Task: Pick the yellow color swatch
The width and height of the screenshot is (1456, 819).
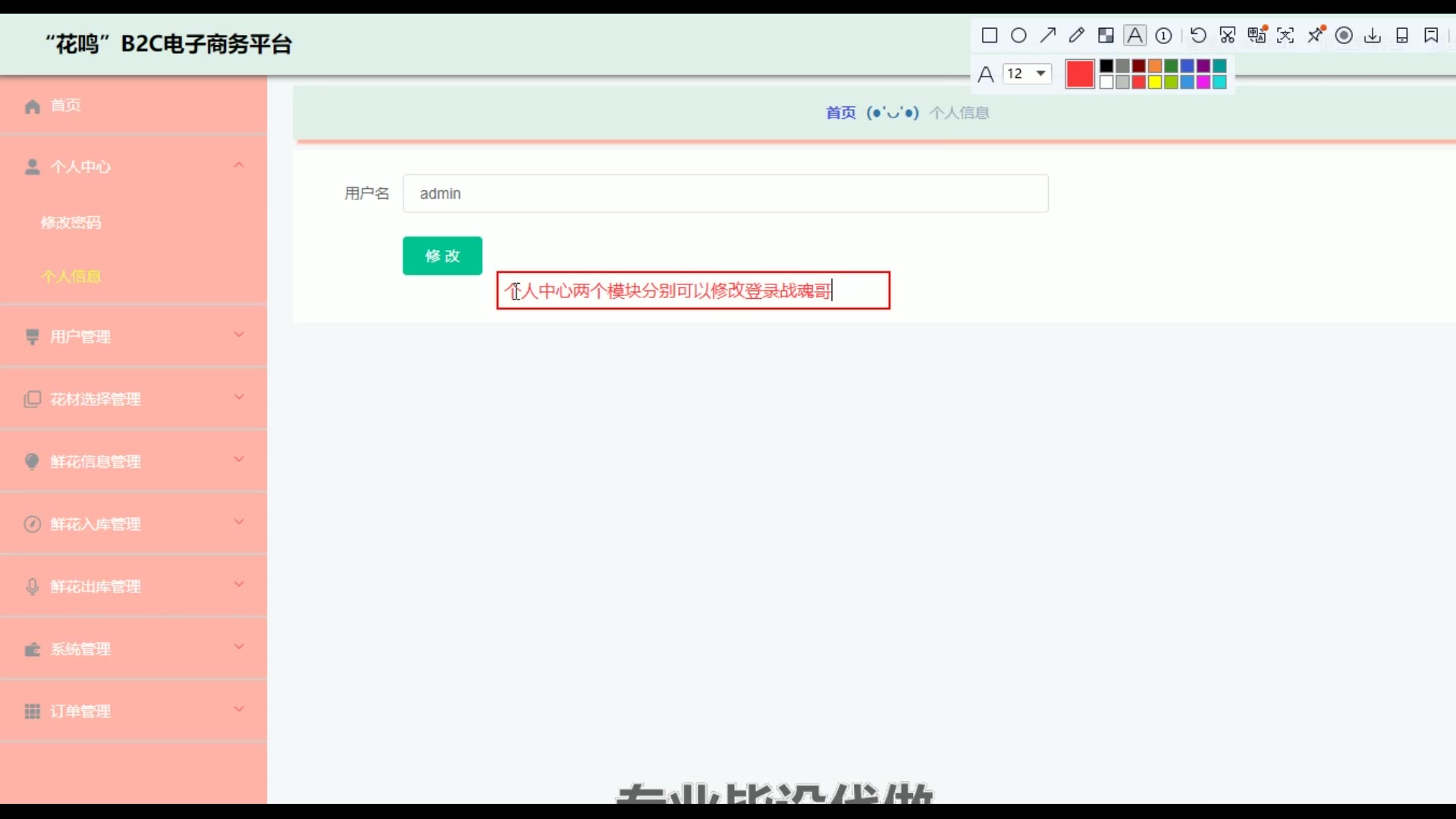Action: pos(1155,82)
